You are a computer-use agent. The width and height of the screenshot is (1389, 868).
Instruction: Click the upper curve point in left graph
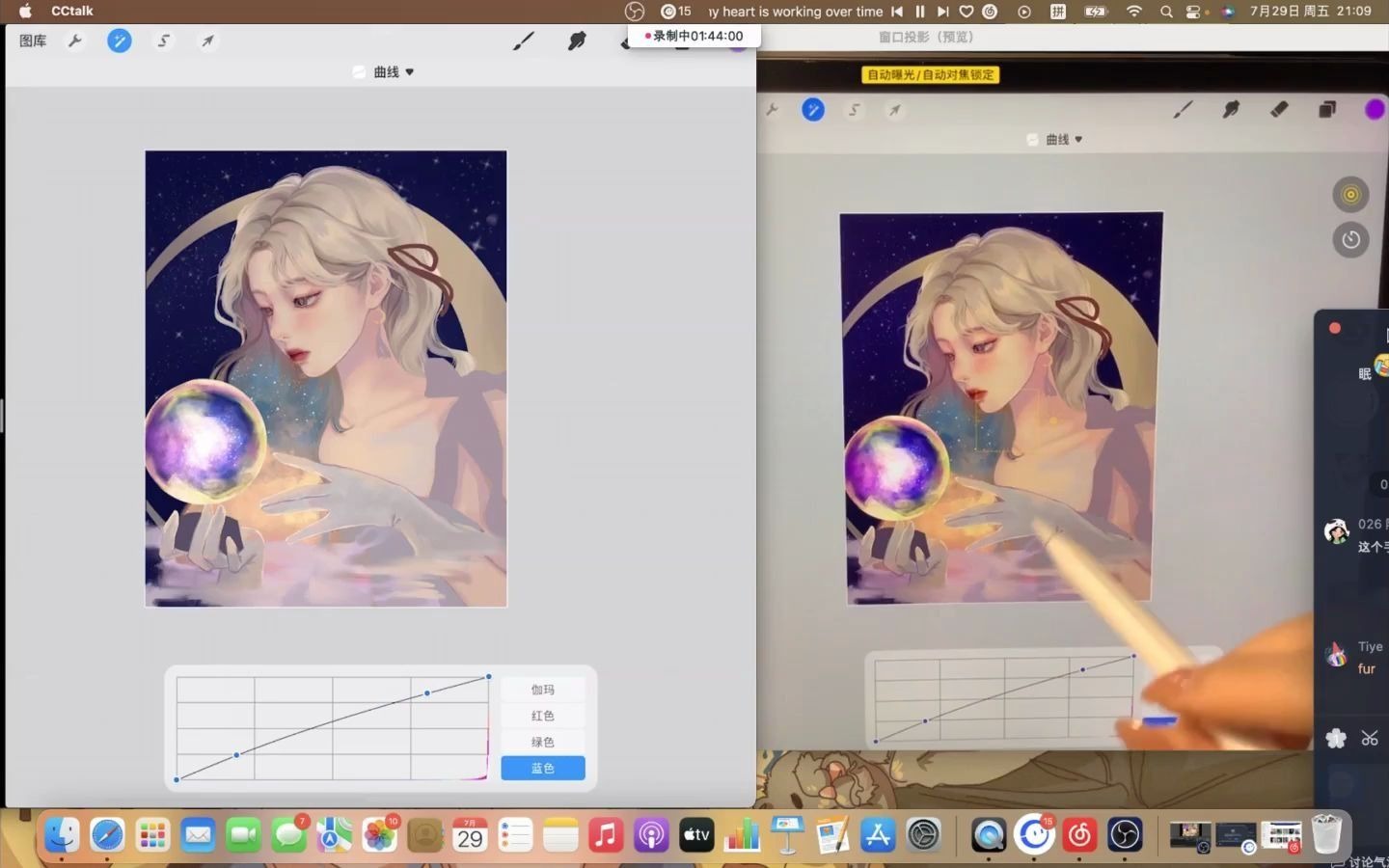(427, 693)
